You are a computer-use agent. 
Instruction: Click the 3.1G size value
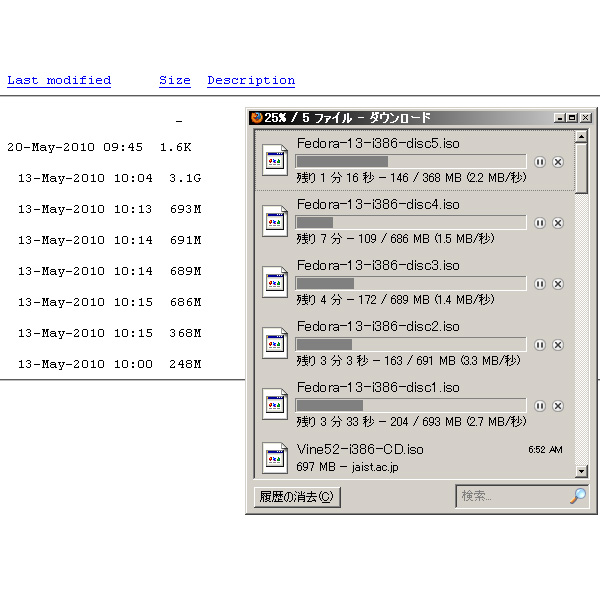(185, 178)
